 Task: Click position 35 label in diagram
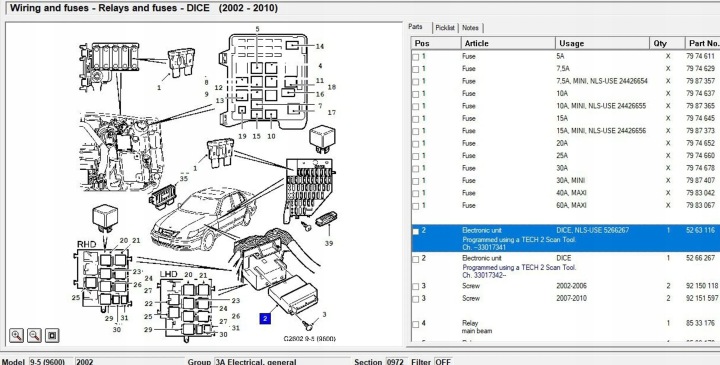coord(184,179)
